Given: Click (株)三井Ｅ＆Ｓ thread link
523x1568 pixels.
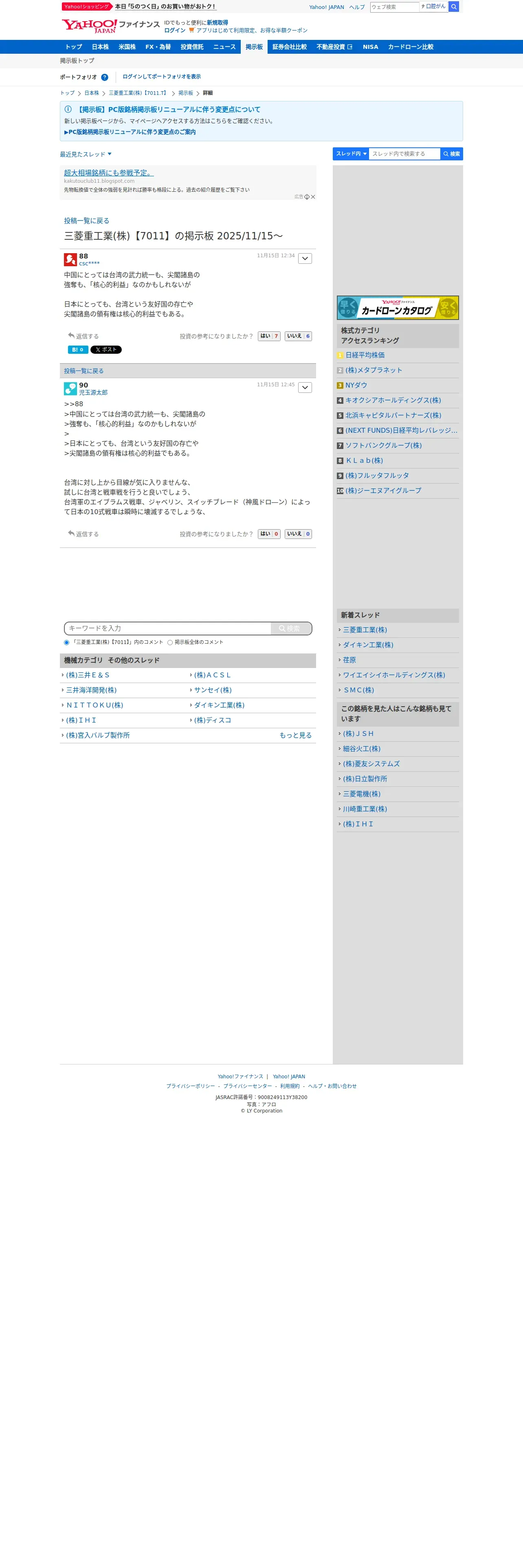Looking at the screenshot, I should [x=88, y=675].
